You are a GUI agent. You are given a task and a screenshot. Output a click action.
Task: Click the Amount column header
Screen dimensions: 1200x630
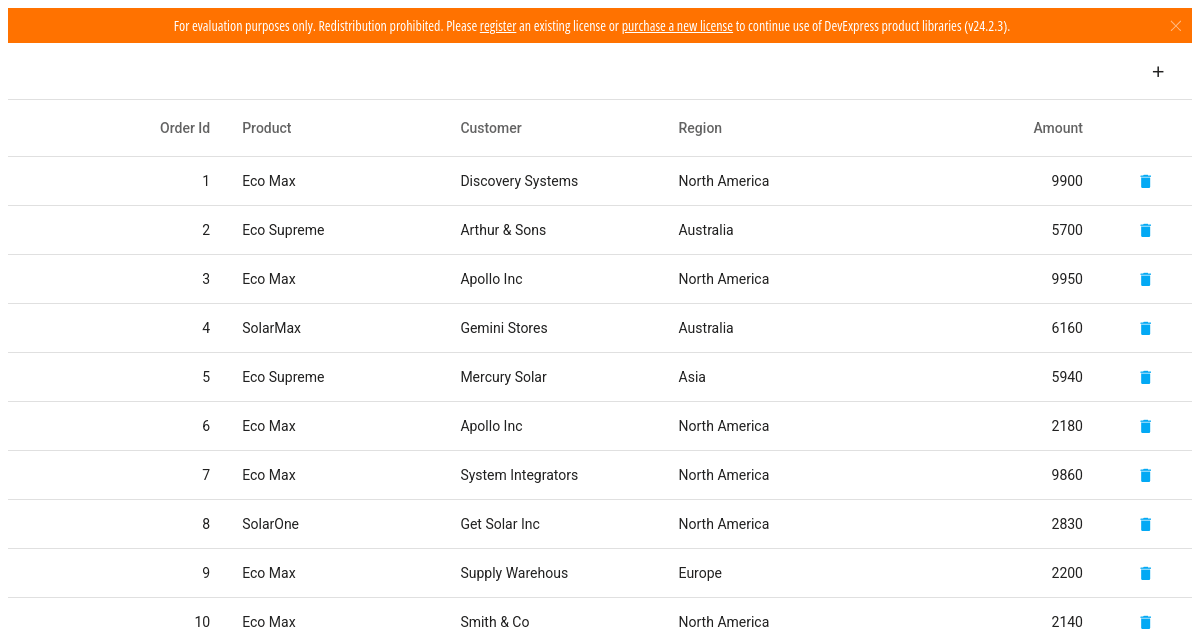[x=1058, y=128]
